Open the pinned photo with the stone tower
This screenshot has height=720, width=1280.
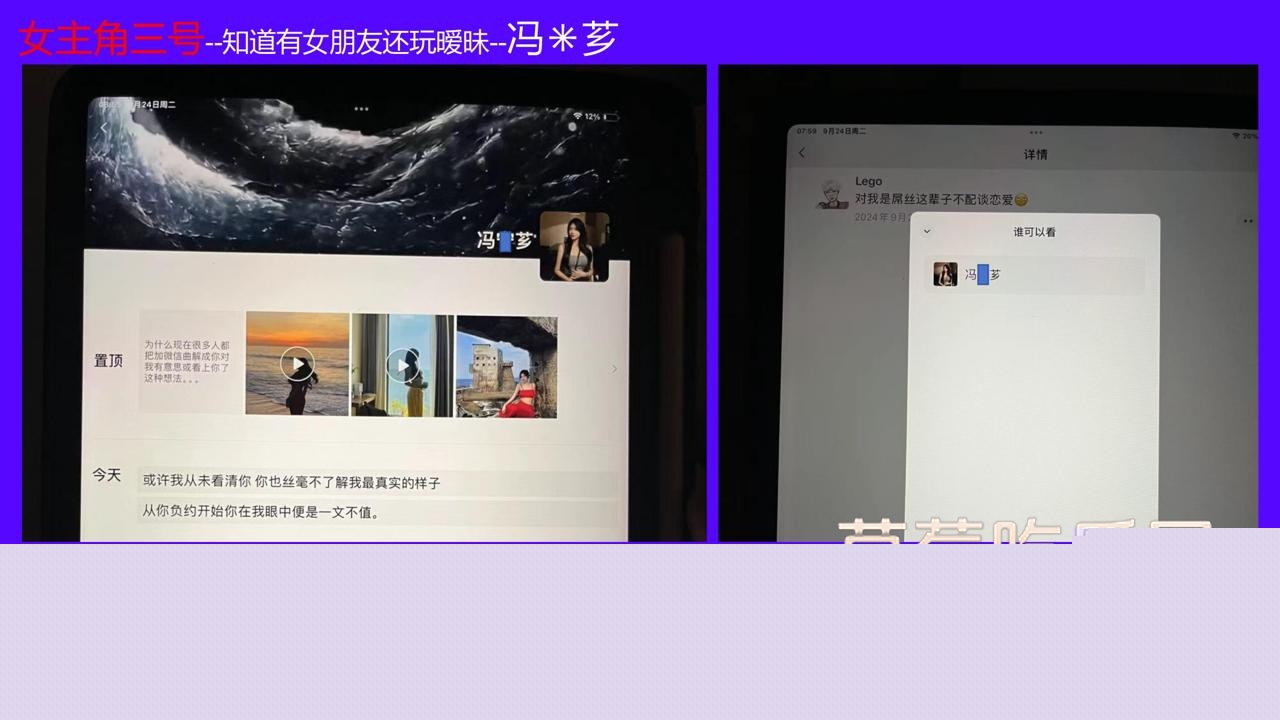[506, 366]
